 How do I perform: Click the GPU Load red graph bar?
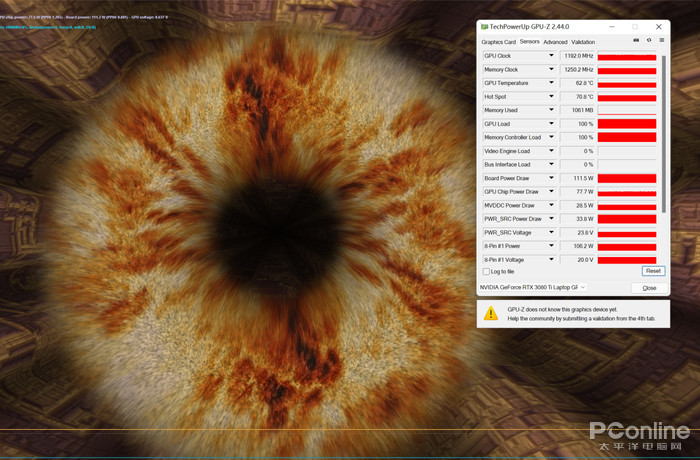coord(627,124)
